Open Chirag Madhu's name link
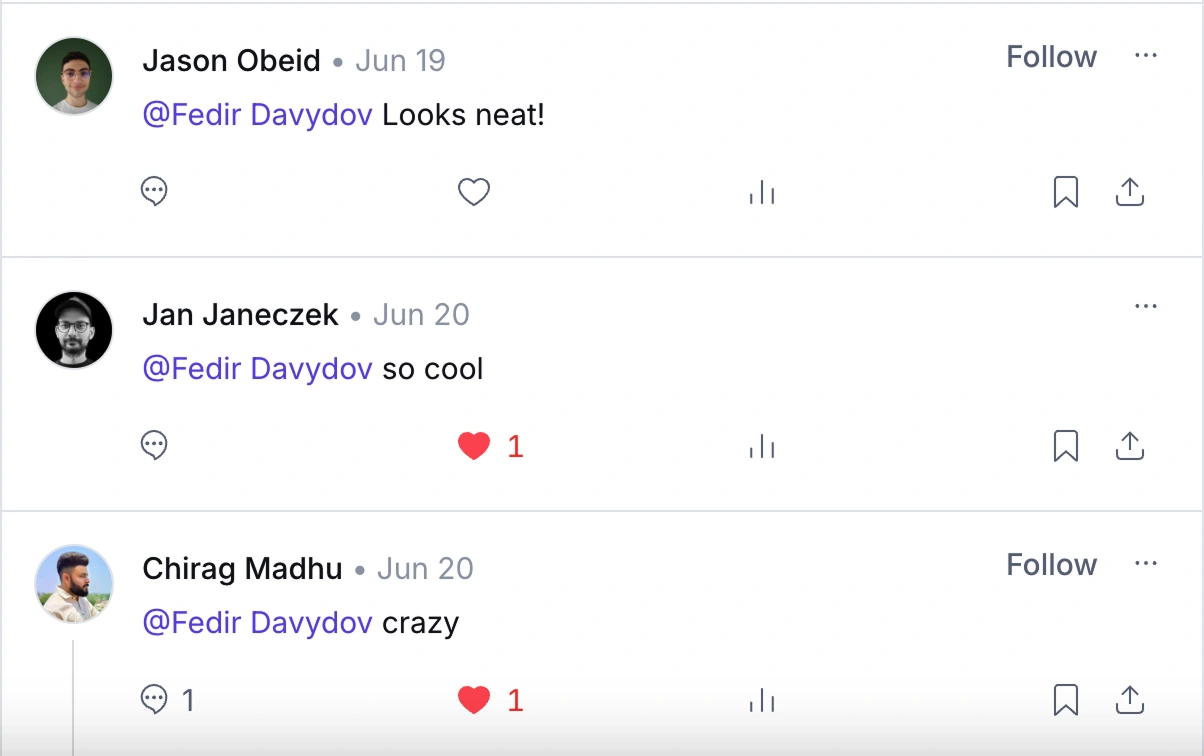1204x756 pixels. click(243, 569)
